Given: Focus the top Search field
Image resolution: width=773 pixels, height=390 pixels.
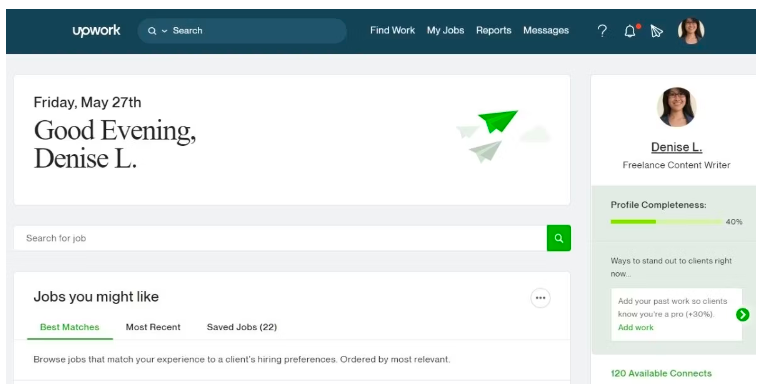Looking at the screenshot, I should pyautogui.click(x=242, y=31).
